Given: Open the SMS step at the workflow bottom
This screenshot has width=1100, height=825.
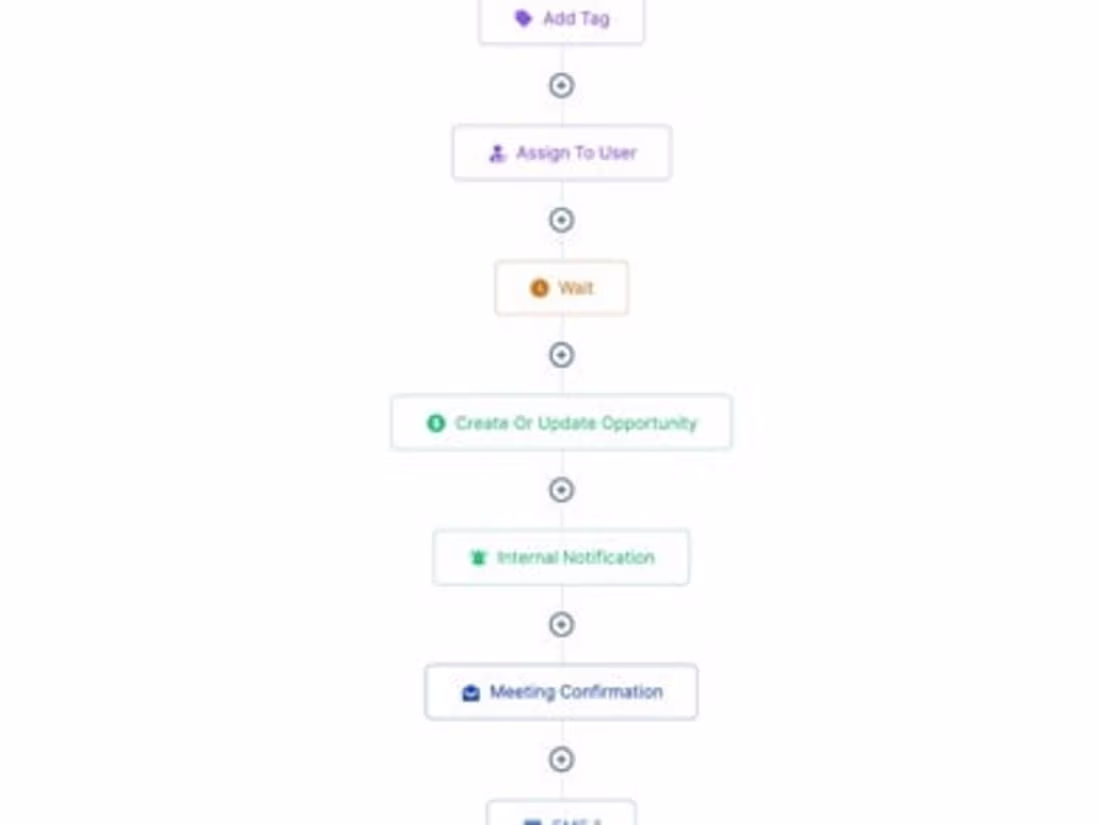Looking at the screenshot, I should click(x=562, y=818).
